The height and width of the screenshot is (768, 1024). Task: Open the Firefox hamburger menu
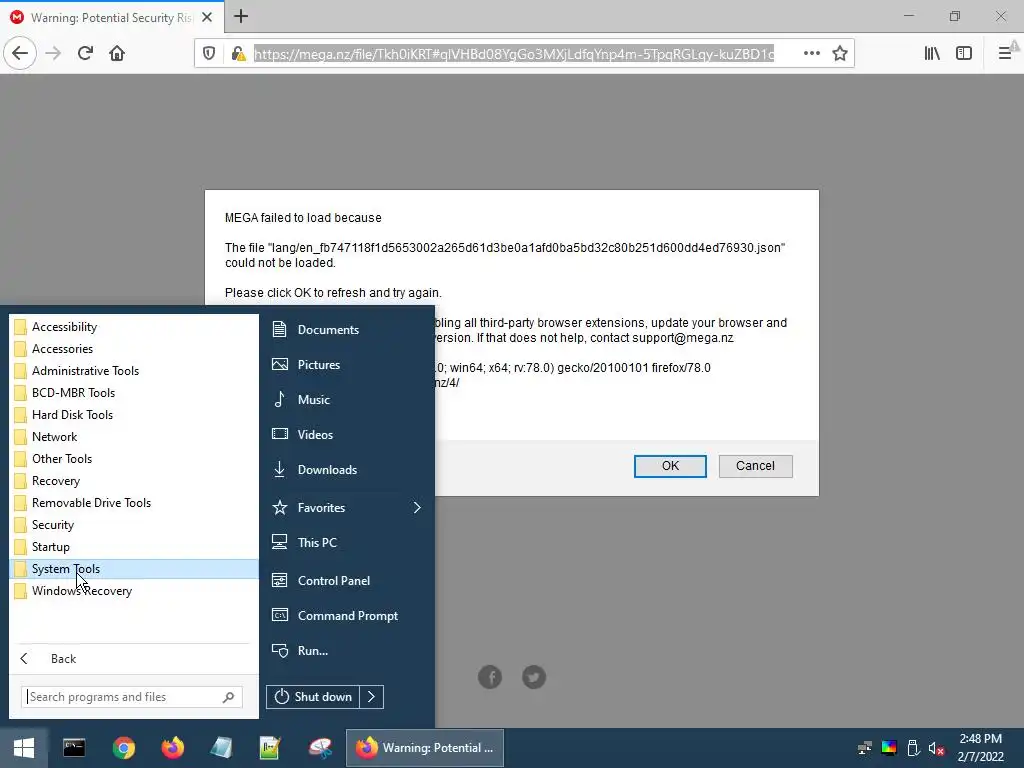point(1005,53)
